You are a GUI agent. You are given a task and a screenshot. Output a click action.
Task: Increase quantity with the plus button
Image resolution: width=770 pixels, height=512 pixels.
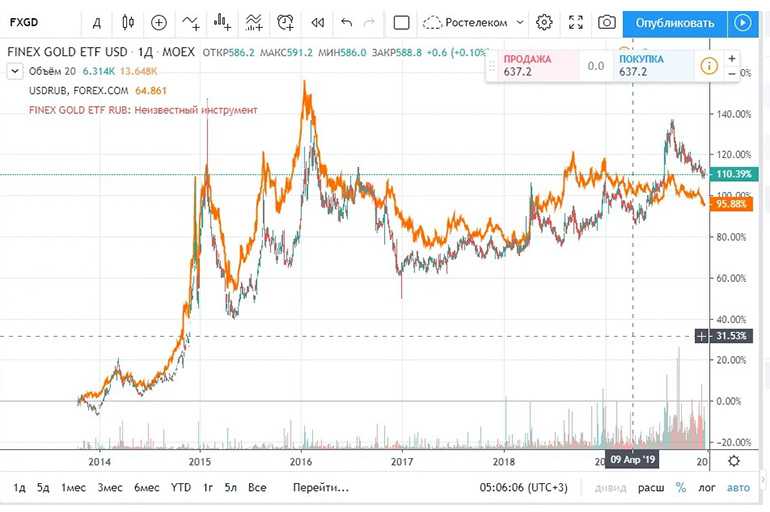(732, 58)
